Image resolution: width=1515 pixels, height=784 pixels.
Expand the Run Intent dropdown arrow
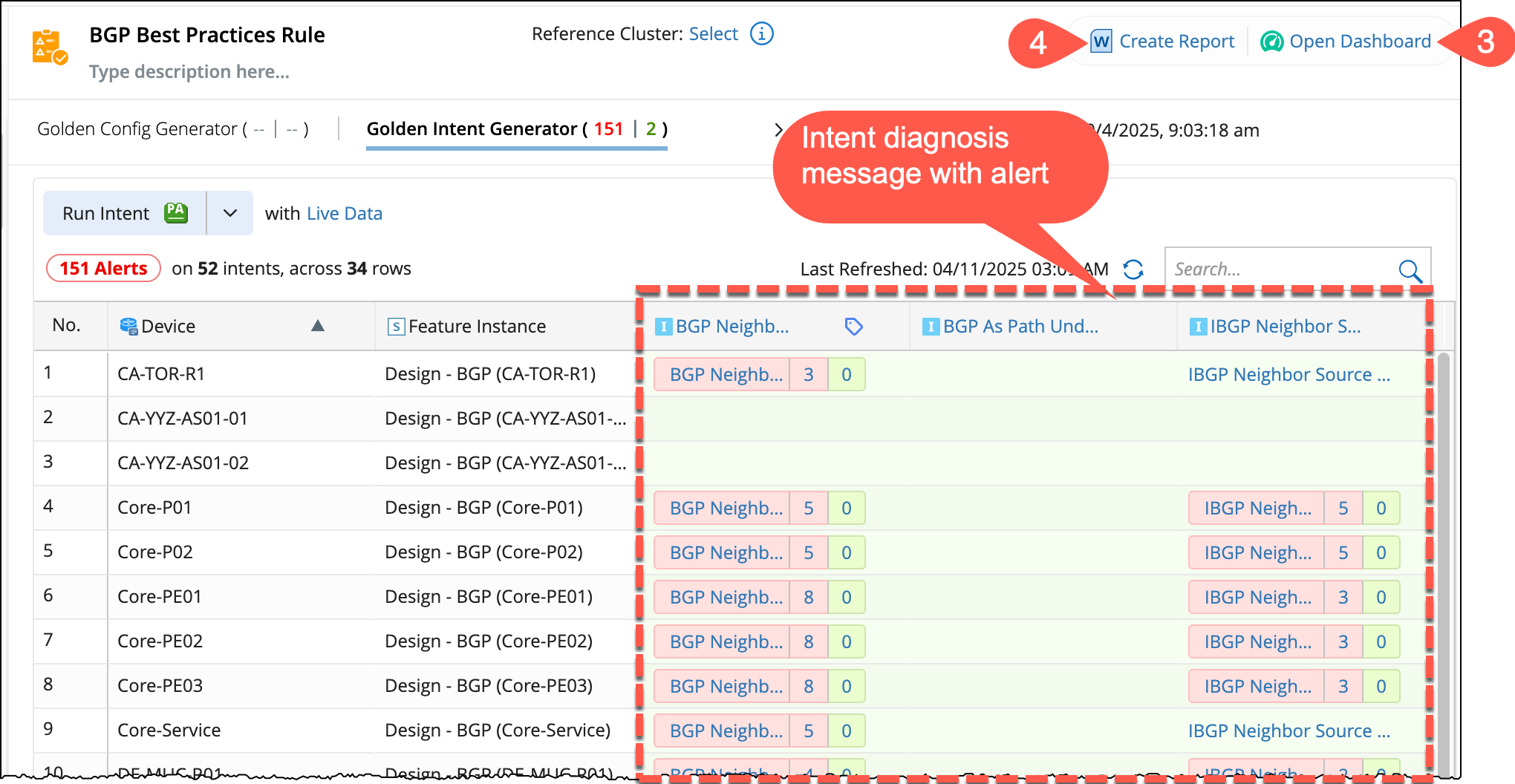click(x=230, y=213)
